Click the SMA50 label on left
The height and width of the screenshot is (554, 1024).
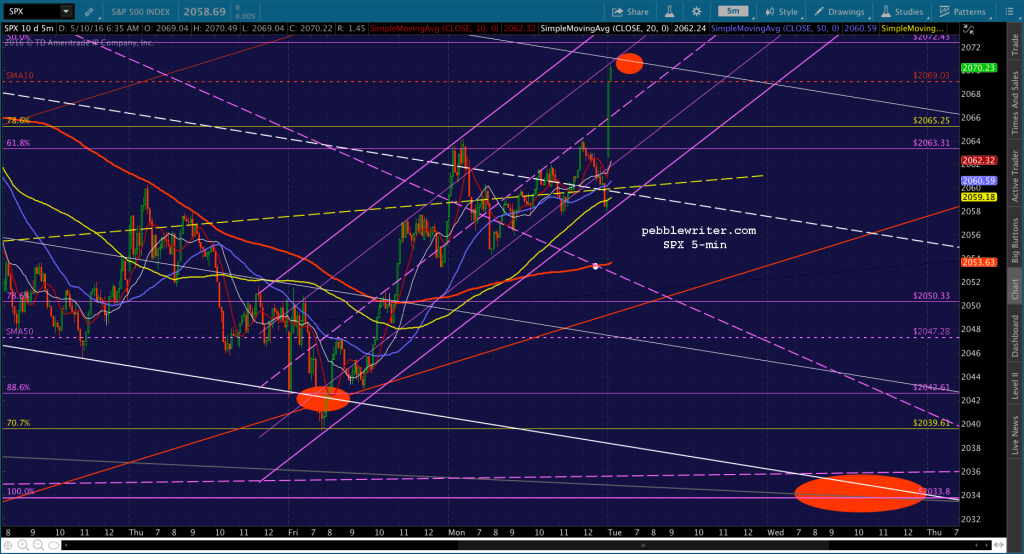pyautogui.click(x=20, y=332)
